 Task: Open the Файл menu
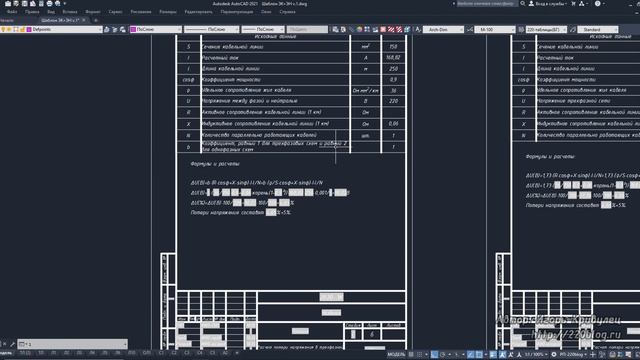[12, 12]
